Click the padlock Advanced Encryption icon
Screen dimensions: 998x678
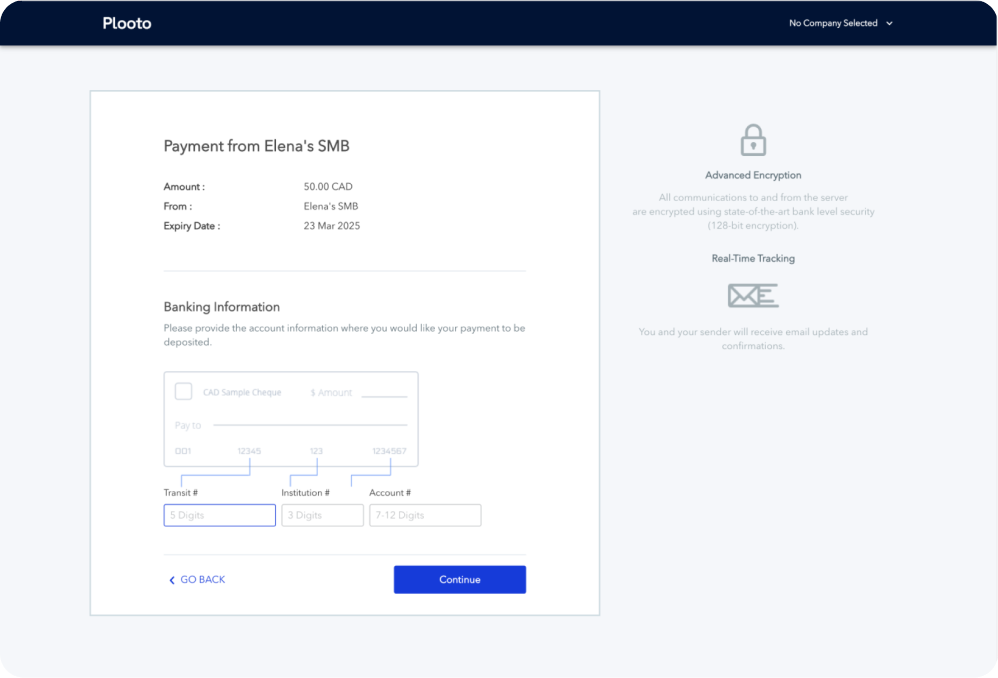pyautogui.click(x=753, y=140)
